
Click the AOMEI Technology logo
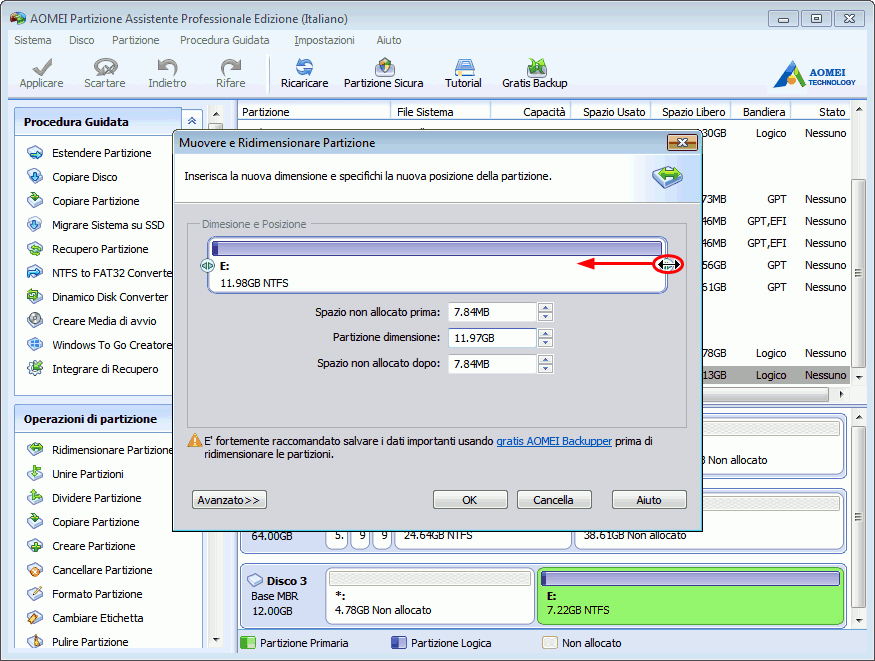(x=814, y=75)
